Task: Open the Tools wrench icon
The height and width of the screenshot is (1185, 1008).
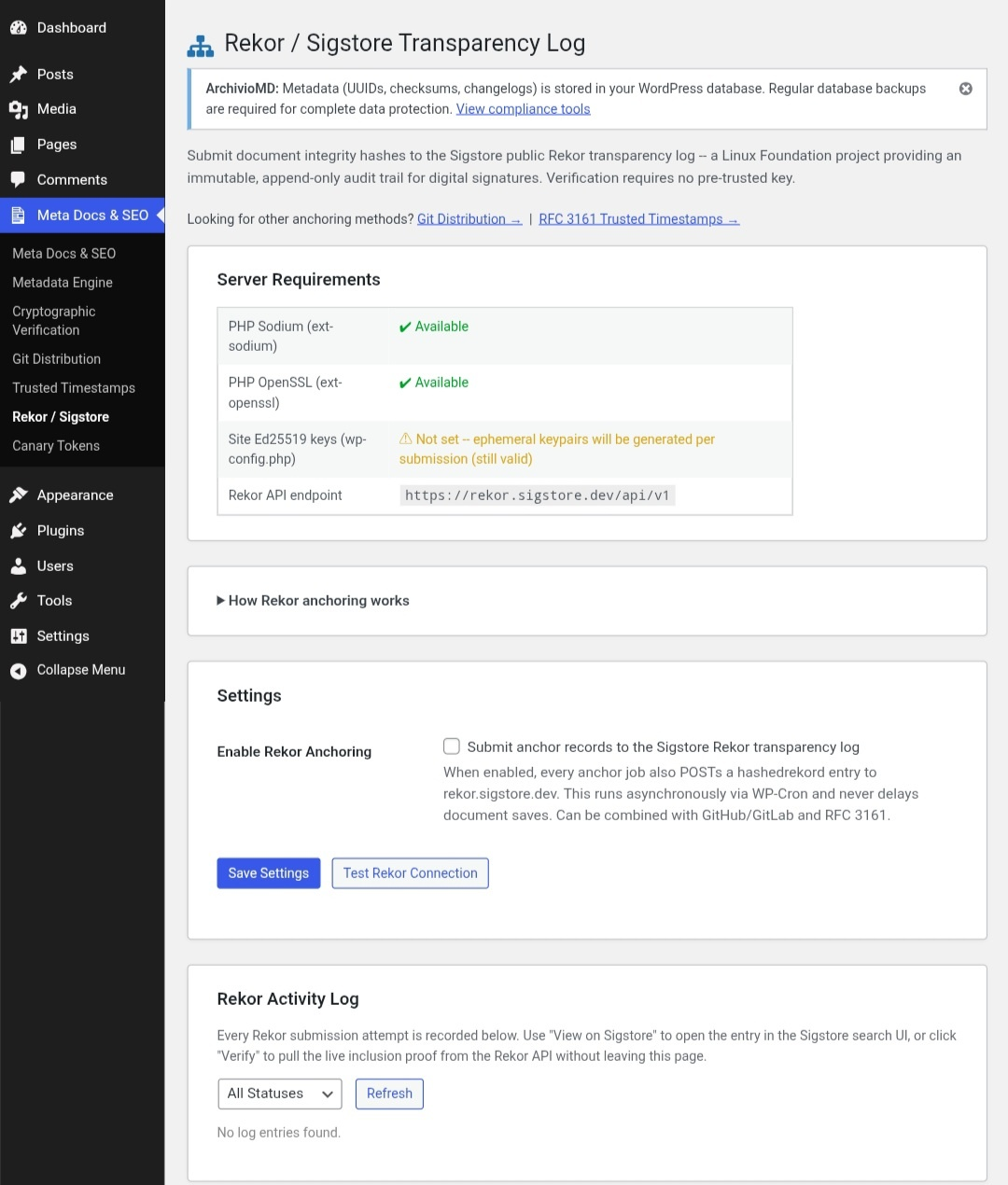Action: pos(19,601)
